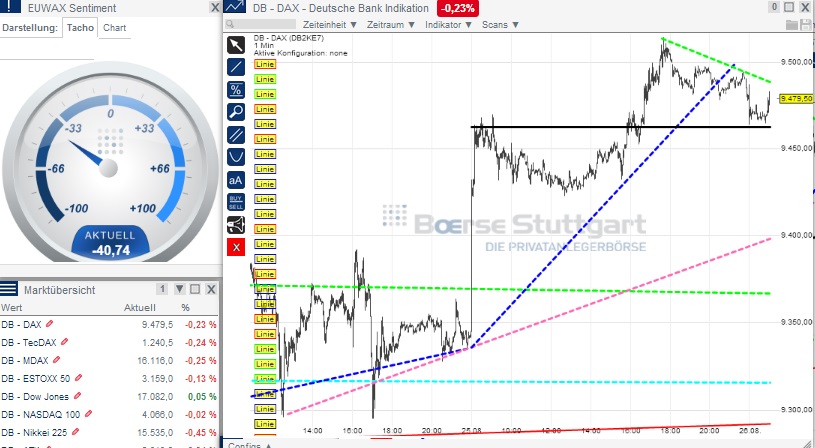Select the DB - Dow Jones row name

pyautogui.click(x=35, y=397)
